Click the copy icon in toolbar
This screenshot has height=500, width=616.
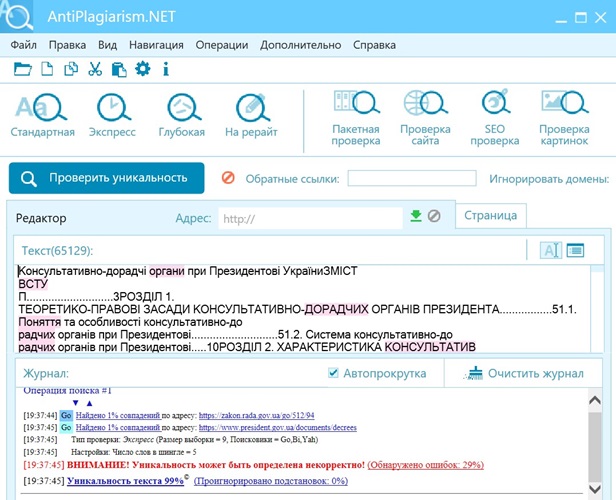pos(71,69)
